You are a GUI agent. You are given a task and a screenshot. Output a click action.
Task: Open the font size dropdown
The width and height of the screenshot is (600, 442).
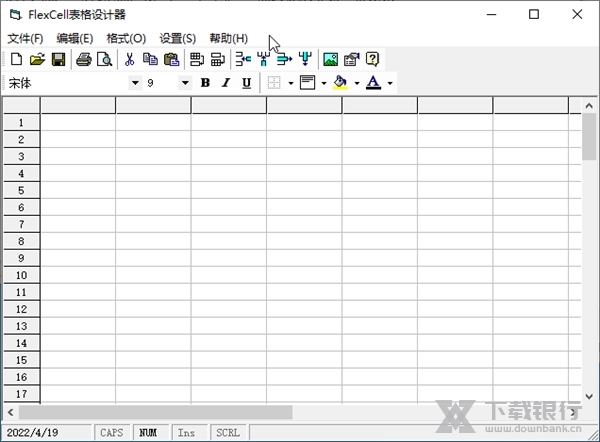[185, 83]
